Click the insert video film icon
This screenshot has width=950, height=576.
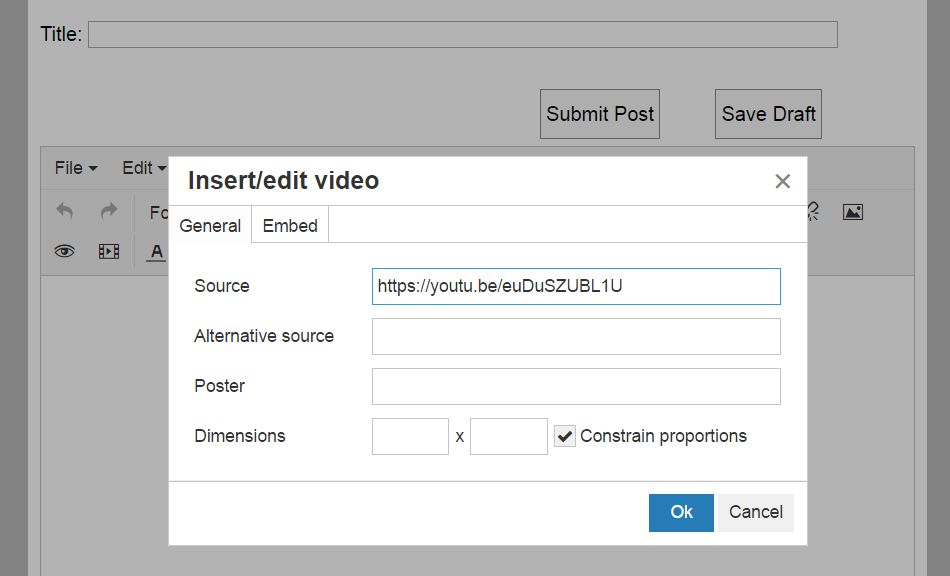[x=109, y=252]
